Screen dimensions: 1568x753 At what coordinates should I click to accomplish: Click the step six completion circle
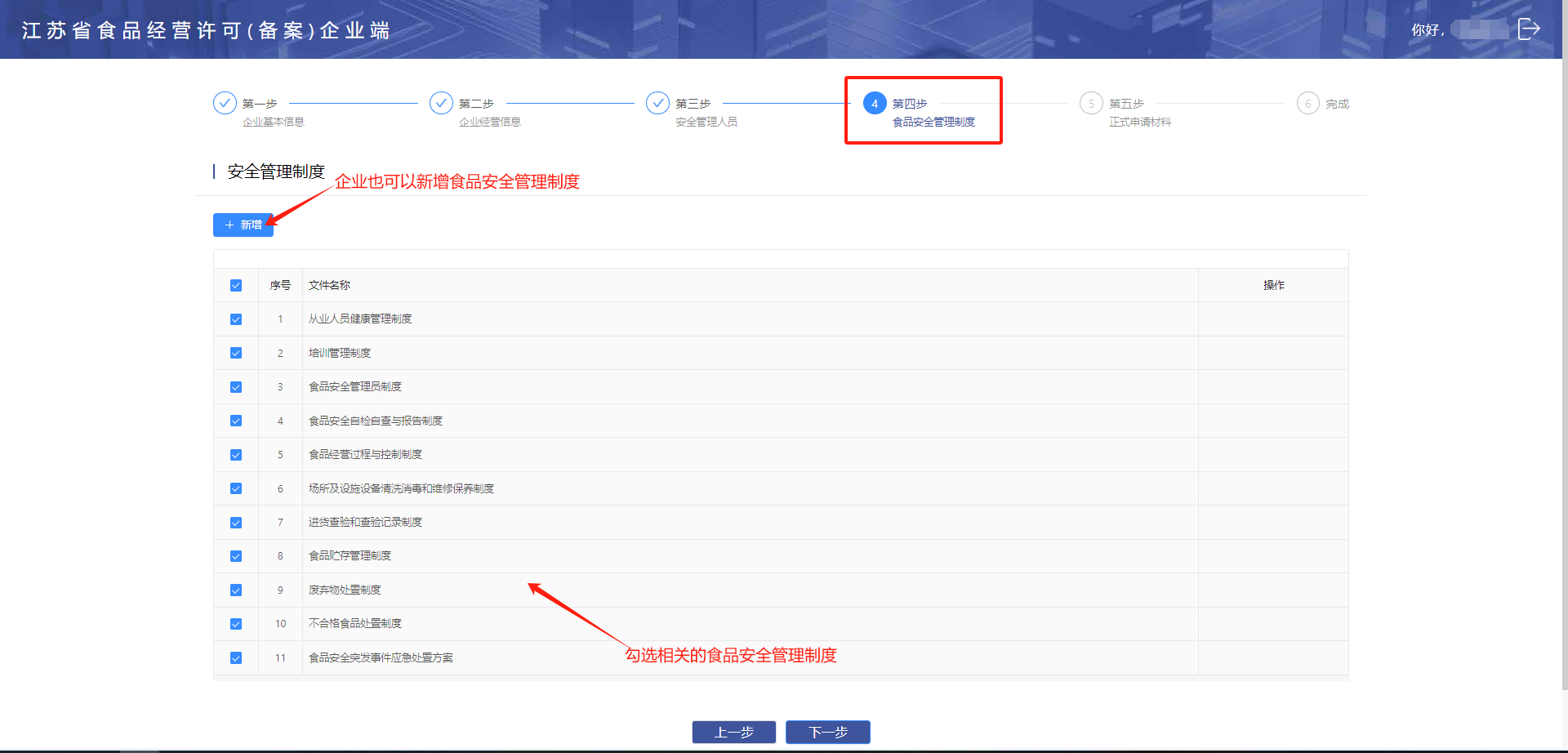click(1307, 104)
